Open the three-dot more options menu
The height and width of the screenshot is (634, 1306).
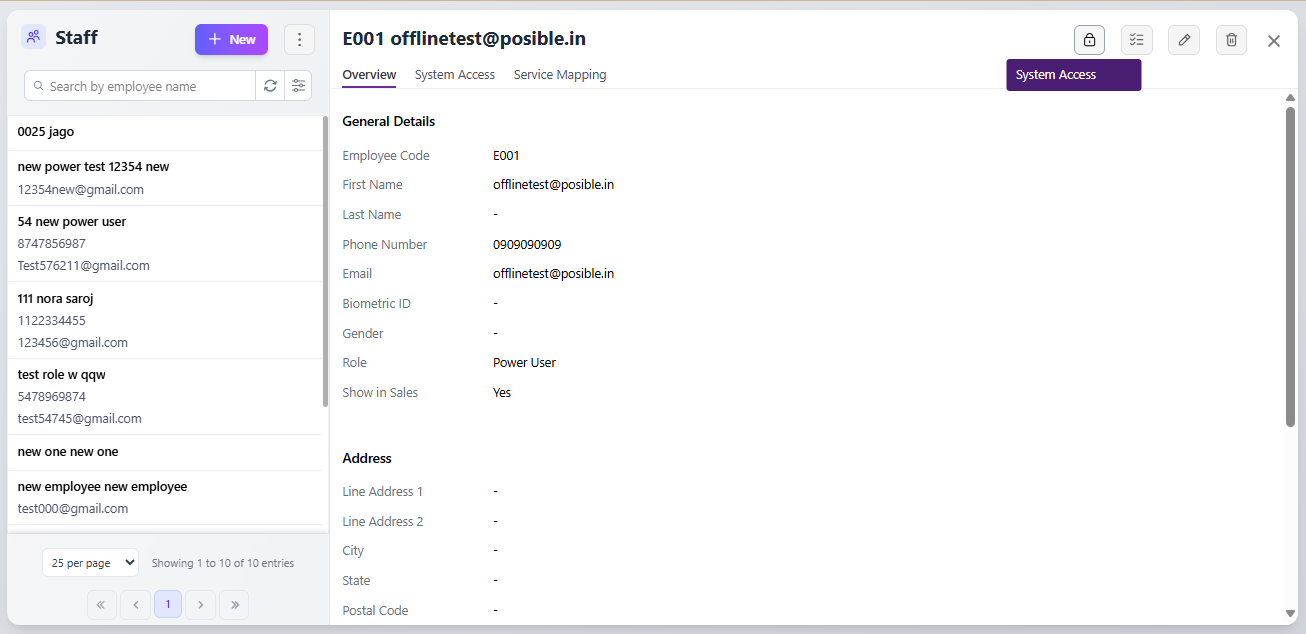point(299,40)
